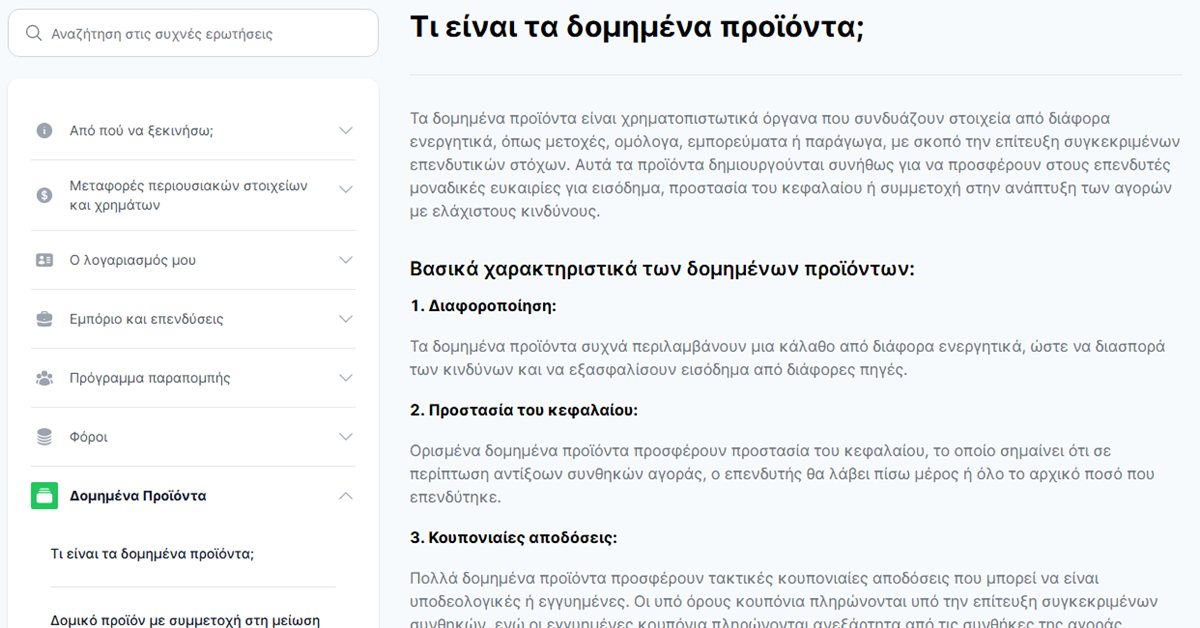Click the 3. Κουπονιαίες αποδόσεις subheading
1200x628 pixels.
[x=513, y=537]
